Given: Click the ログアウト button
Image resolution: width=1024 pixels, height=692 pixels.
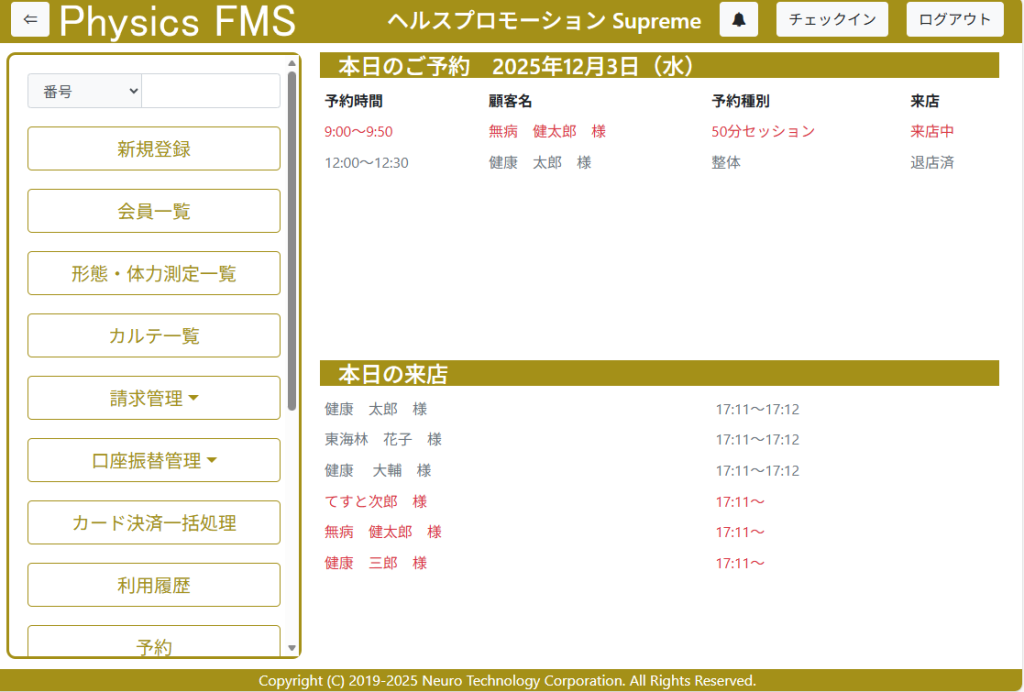Looking at the screenshot, I should [x=954, y=20].
